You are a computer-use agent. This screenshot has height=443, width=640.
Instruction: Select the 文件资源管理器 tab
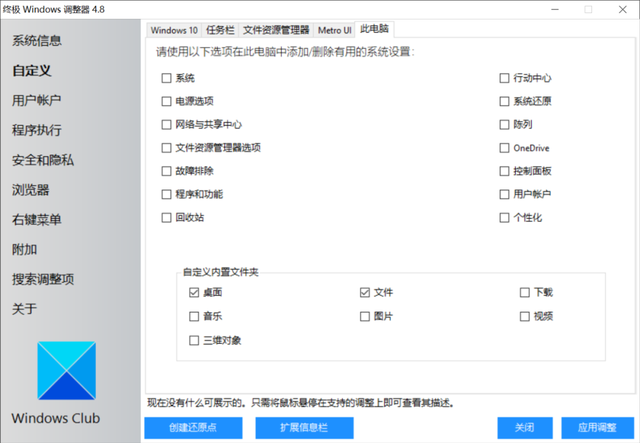pyautogui.click(x=276, y=30)
